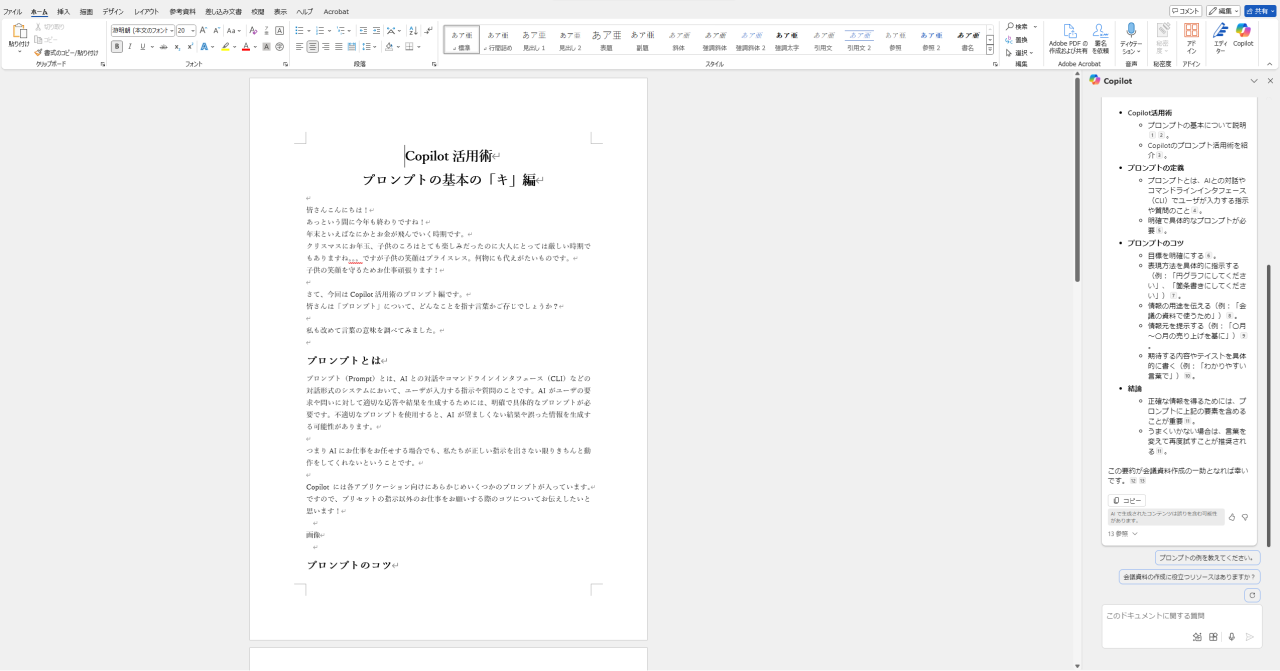
Task: Open the 置換 (Replace) tool
Action: (x=1017, y=40)
